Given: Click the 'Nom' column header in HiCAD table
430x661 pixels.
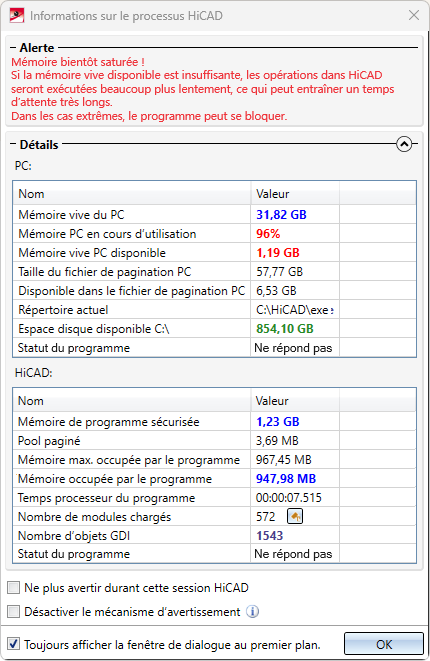Looking at the screenshot, I should (x=132, y=401).
